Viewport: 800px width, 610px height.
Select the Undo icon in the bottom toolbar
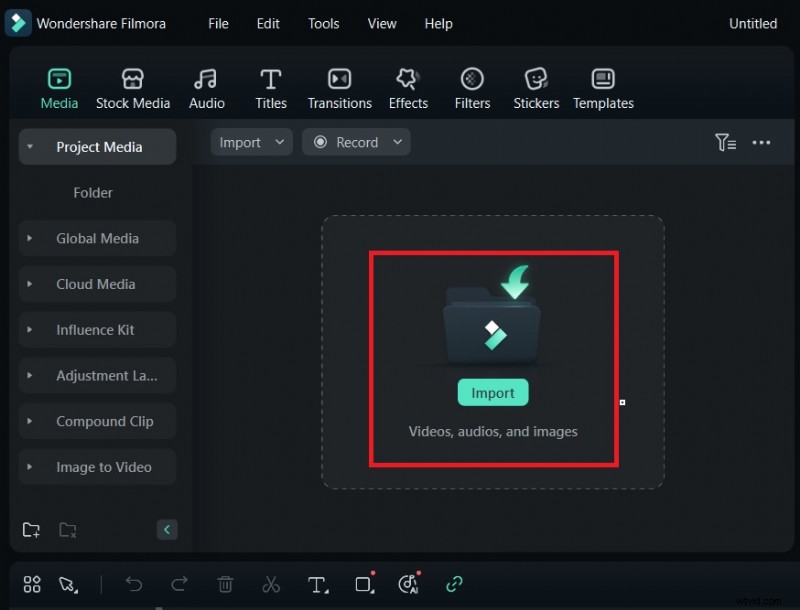click(135, 585)
